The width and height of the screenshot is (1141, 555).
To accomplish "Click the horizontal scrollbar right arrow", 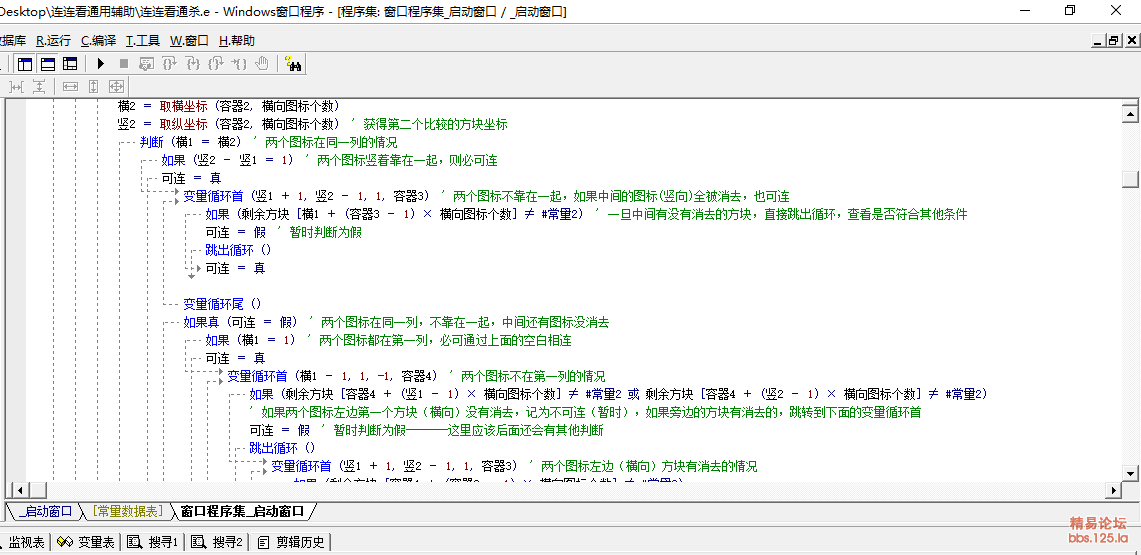I will click(x=1113, y=490).
